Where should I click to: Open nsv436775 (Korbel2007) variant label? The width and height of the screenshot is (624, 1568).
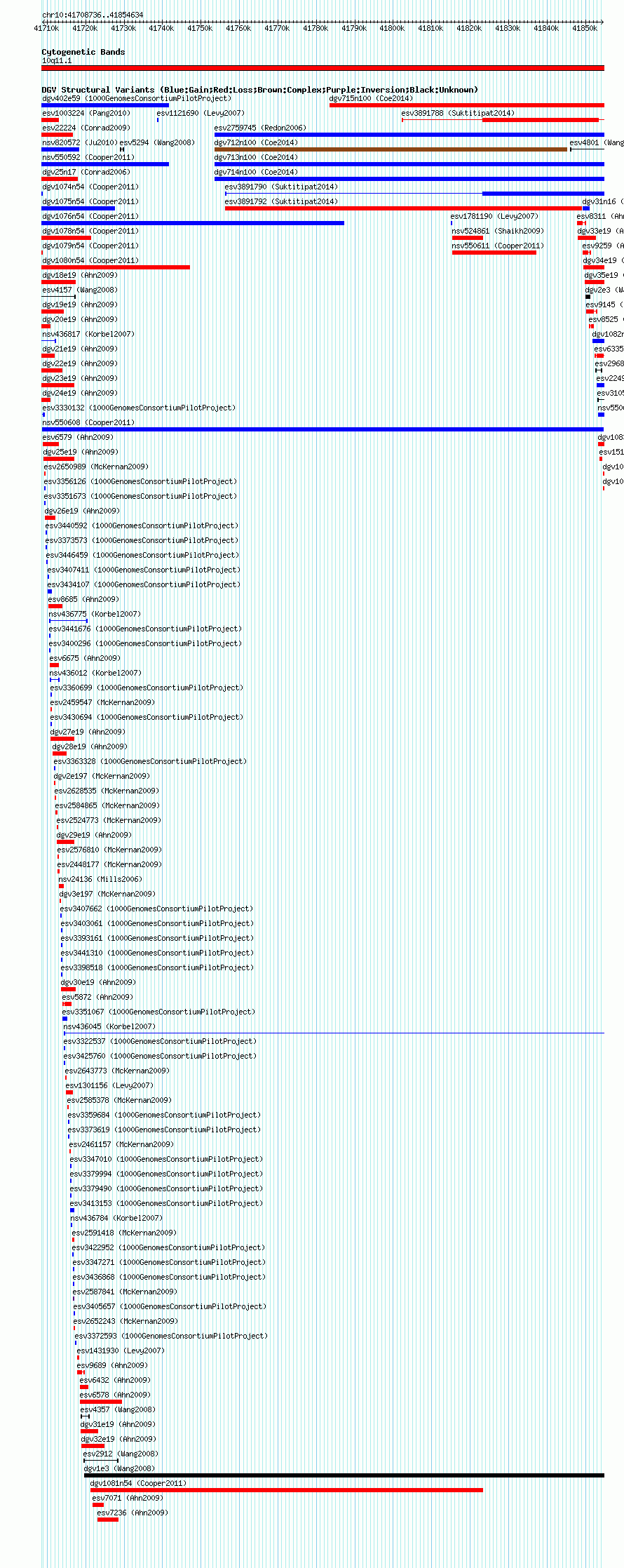[95, 614]
